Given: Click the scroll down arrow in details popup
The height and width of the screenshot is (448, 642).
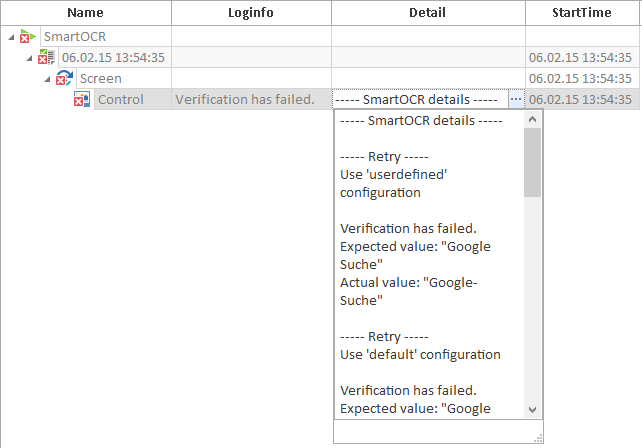Looking at the screenshot, I should point(532,410).
